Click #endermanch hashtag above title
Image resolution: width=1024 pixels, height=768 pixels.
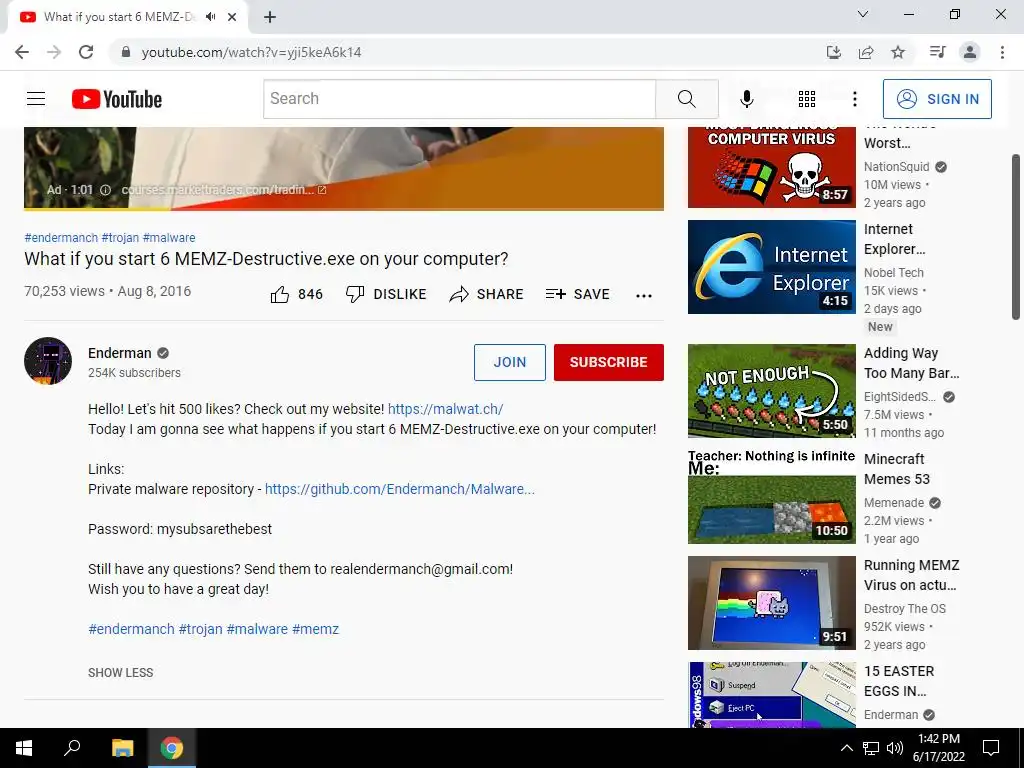[x=61, y=238]
